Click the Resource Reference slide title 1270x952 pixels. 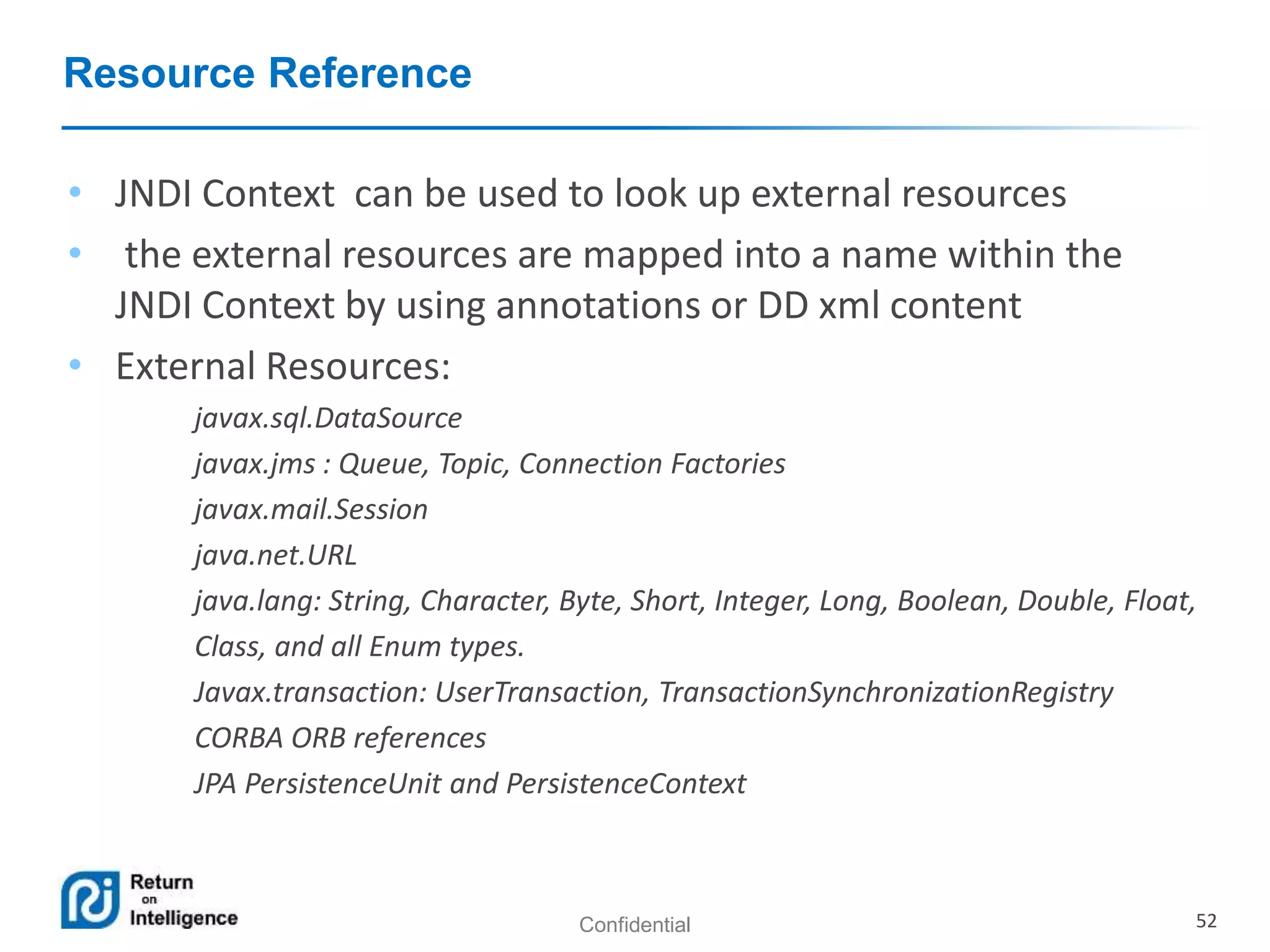tap(267, 73)
